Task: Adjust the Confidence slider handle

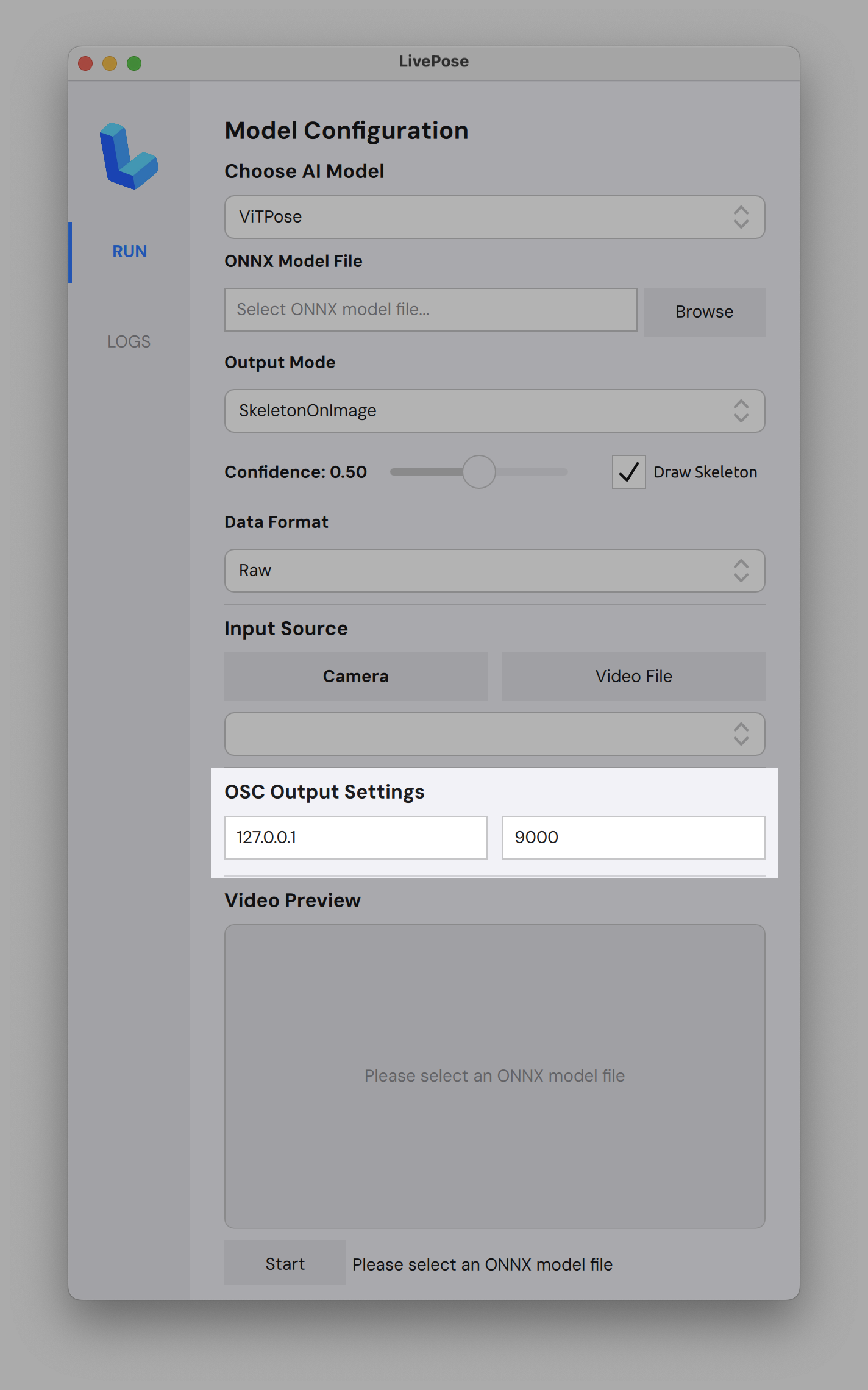Action: tap(479, 472)
